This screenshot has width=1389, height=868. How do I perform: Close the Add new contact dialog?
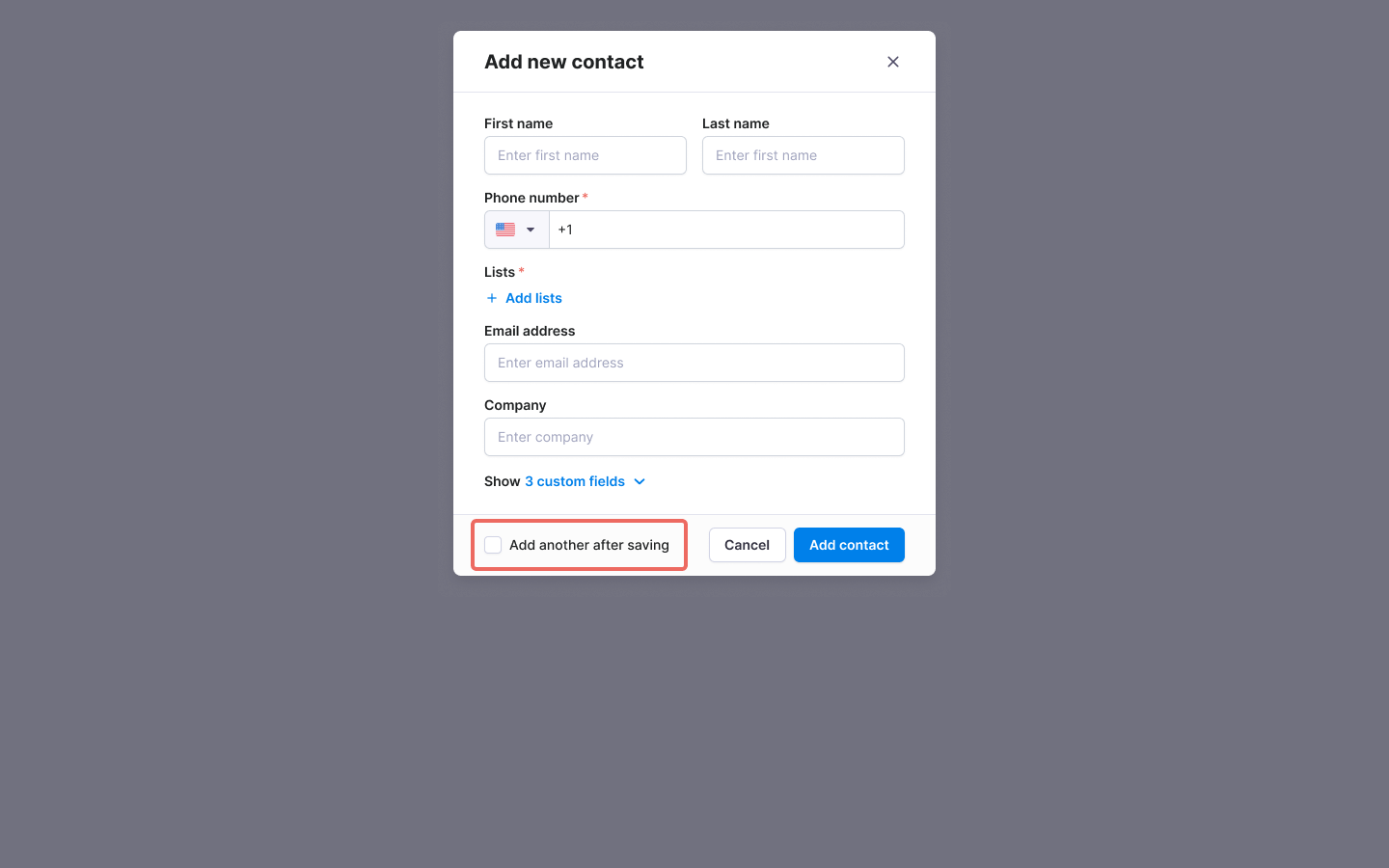coord(892,61)
